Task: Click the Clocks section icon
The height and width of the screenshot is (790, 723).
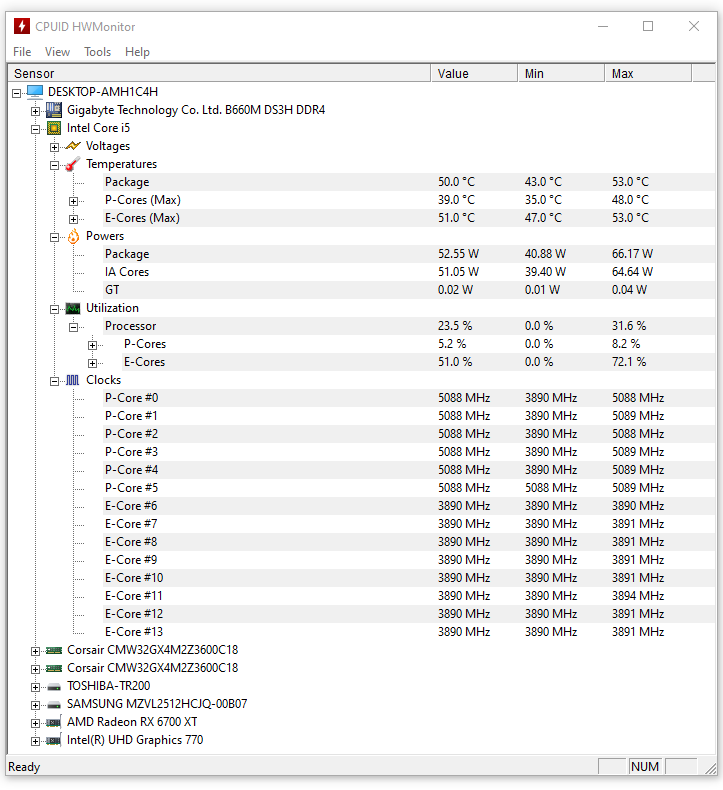Action: (x=73, y=380)
